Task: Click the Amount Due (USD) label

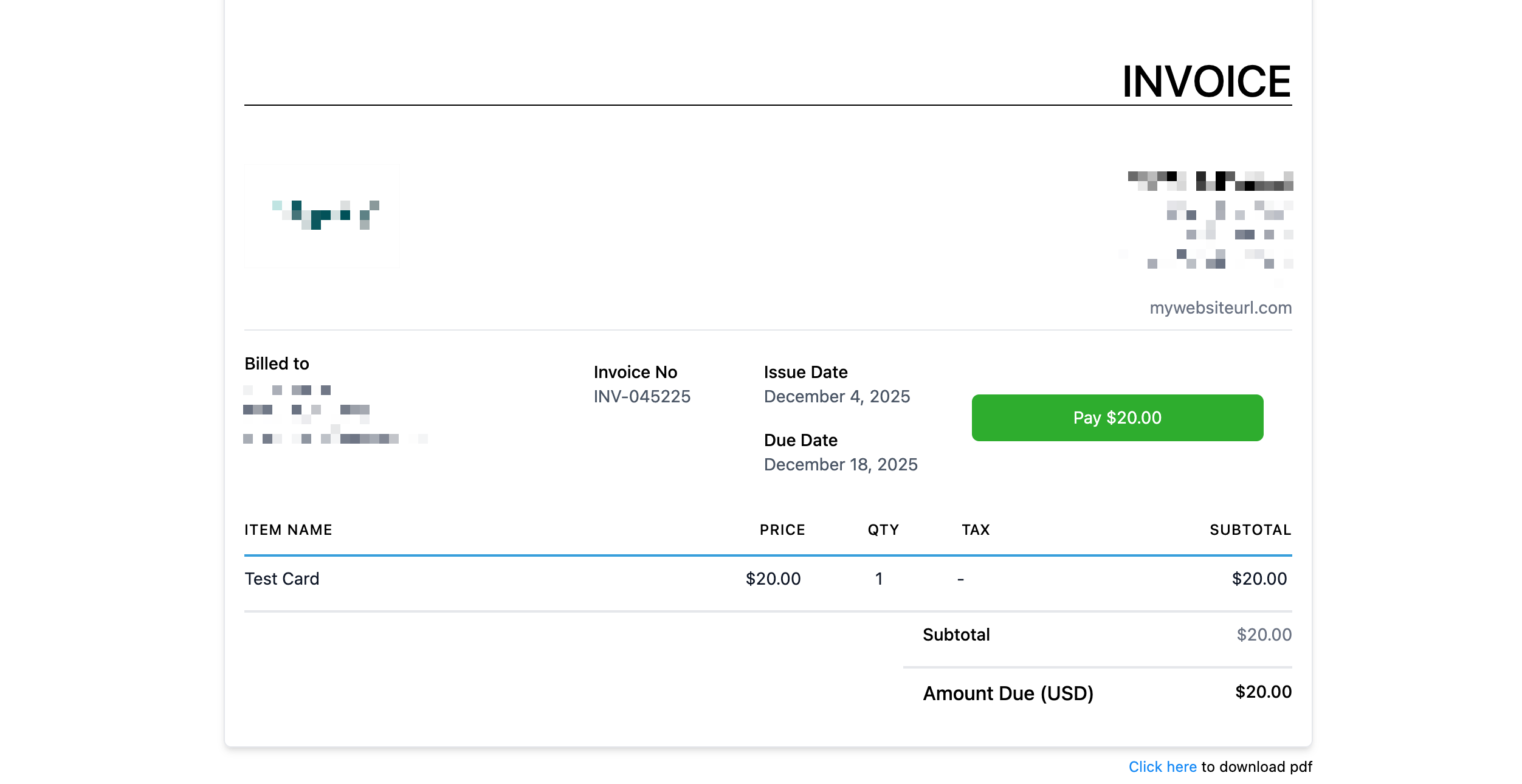Action: click(1008, 693)
